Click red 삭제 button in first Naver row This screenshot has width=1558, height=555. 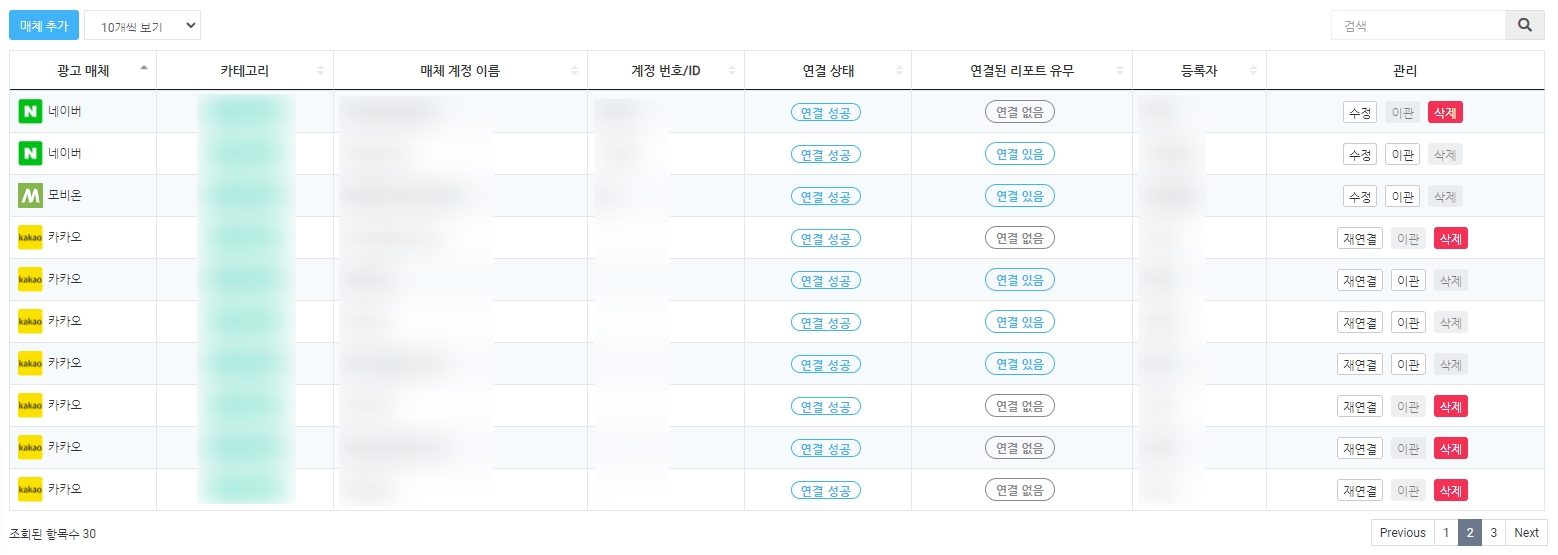coord(1445,112)
